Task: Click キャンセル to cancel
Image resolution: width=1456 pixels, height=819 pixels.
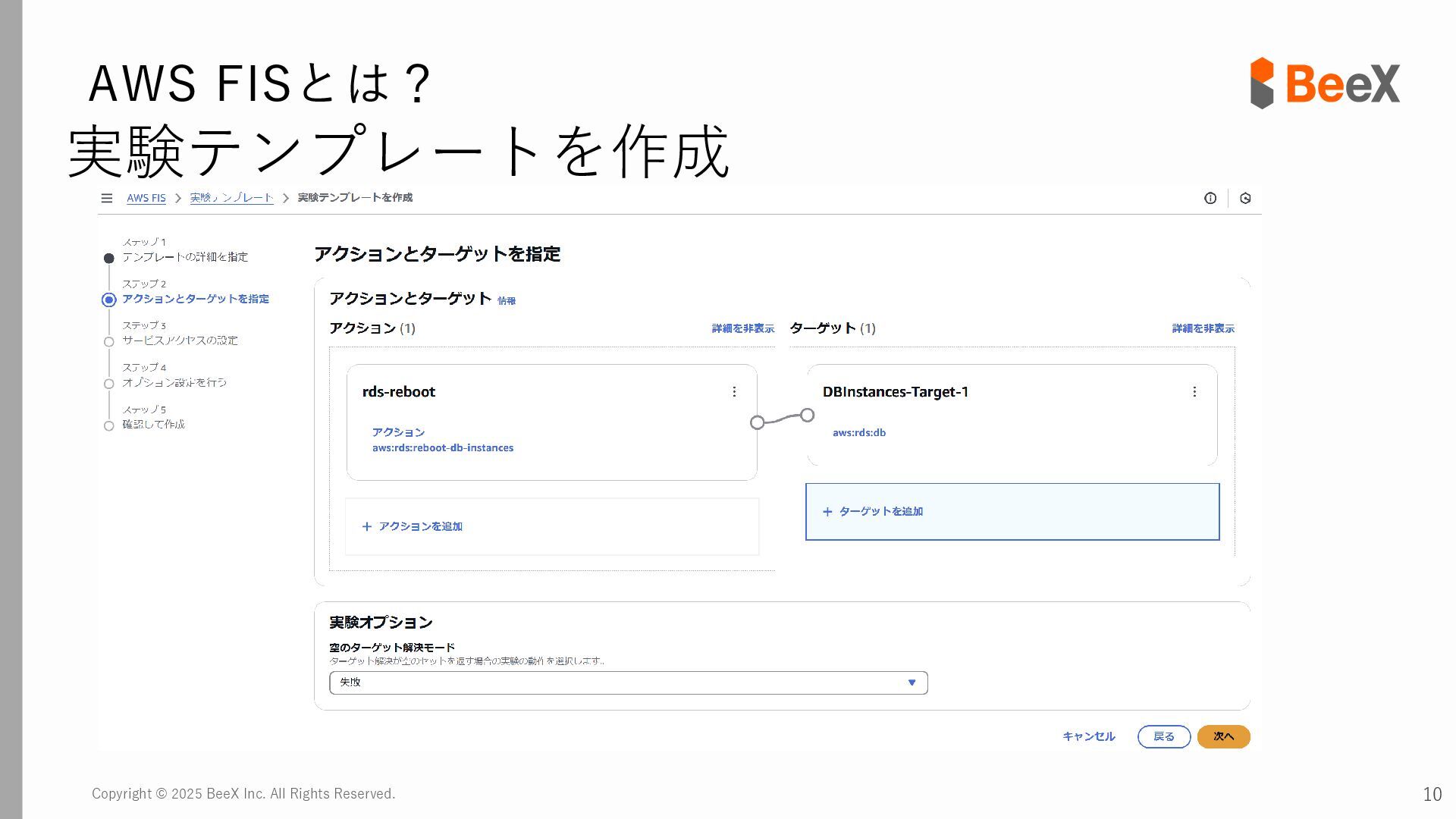Action: pyautogui.click(x=1089, y=736)
